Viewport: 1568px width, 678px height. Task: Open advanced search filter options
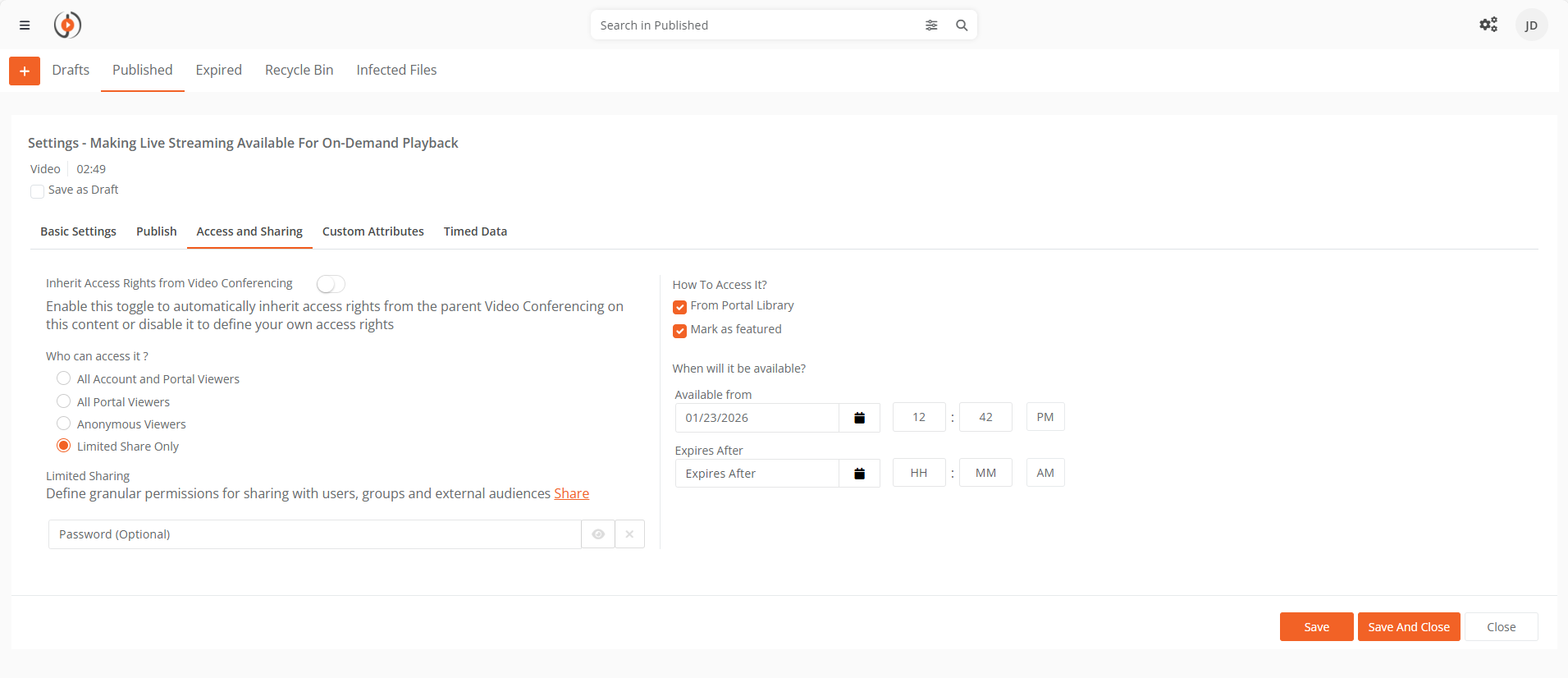(x=931, y=25)
